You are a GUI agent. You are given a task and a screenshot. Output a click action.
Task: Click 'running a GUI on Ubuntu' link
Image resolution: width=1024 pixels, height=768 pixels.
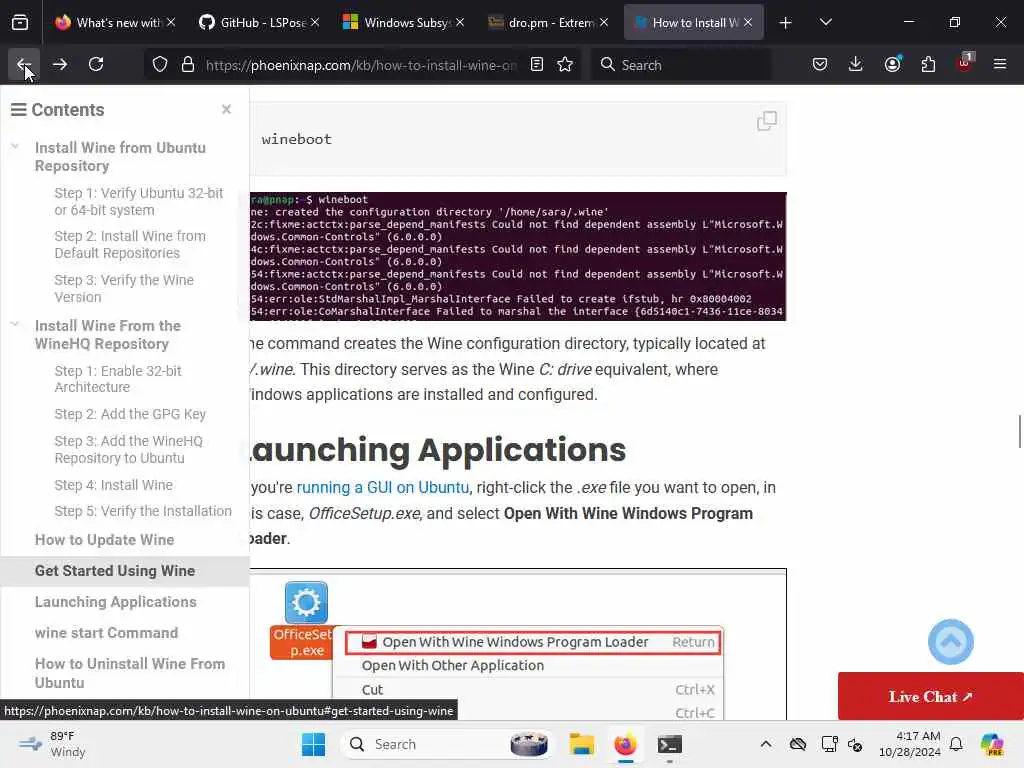click(383, 488)
